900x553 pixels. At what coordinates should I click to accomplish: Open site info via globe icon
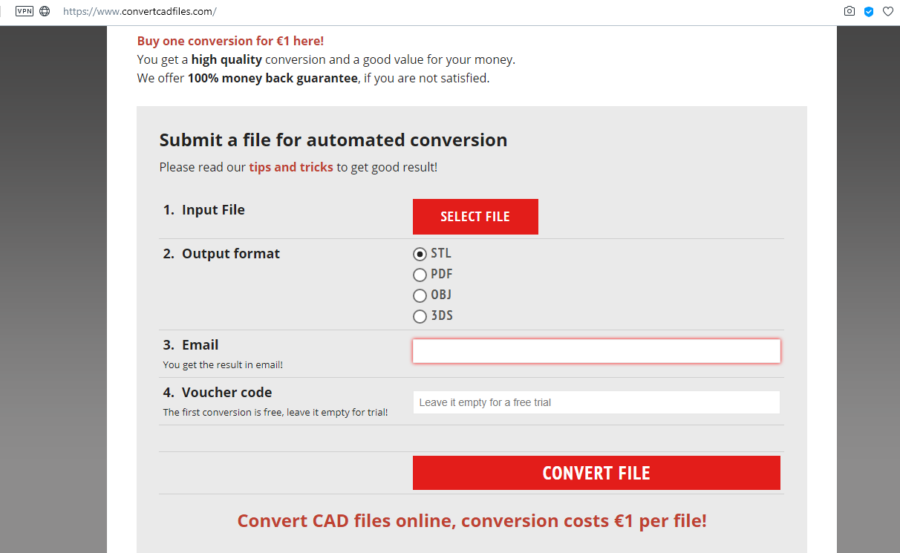[x=45, y=11]
